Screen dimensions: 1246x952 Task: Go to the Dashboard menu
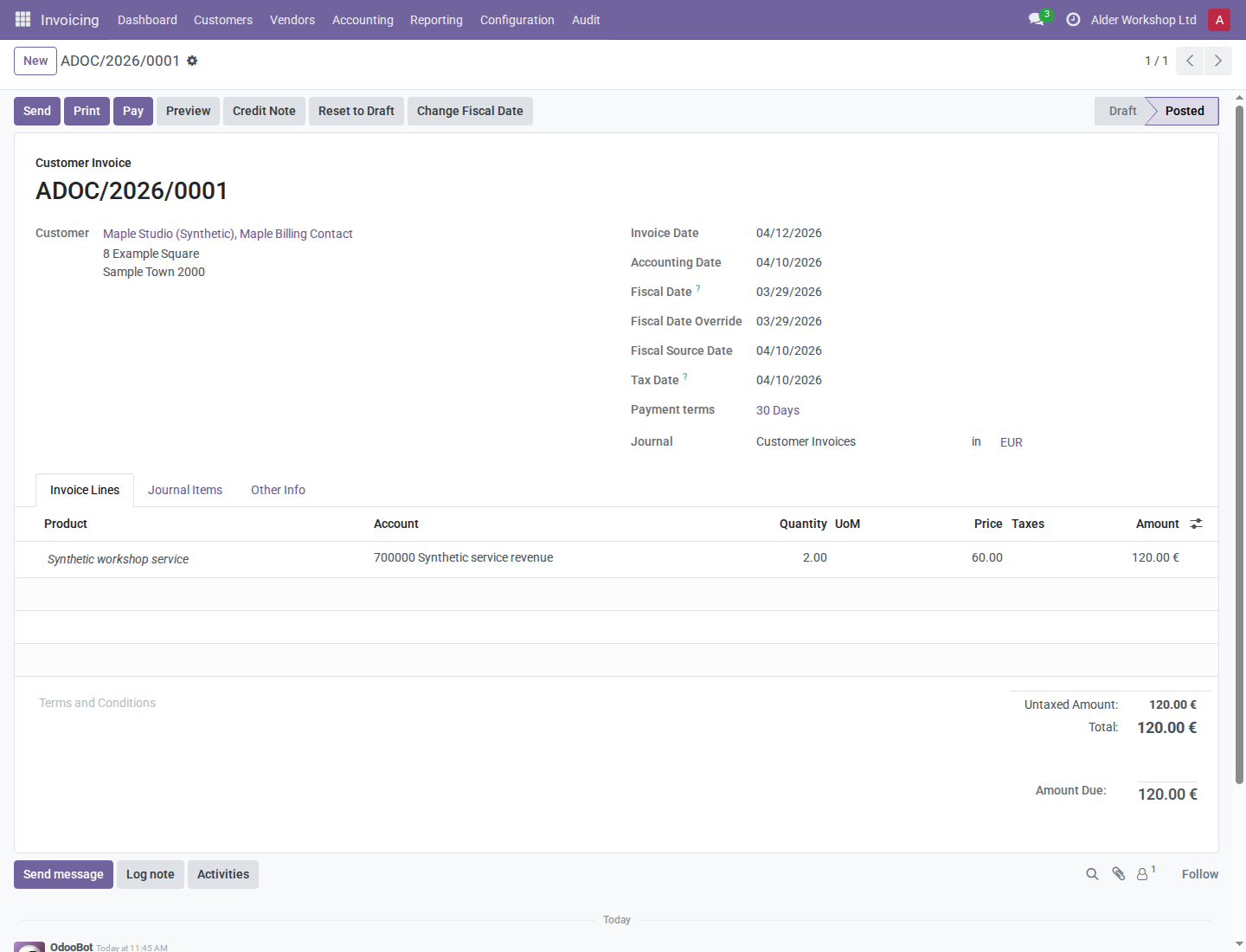point(147,20)
